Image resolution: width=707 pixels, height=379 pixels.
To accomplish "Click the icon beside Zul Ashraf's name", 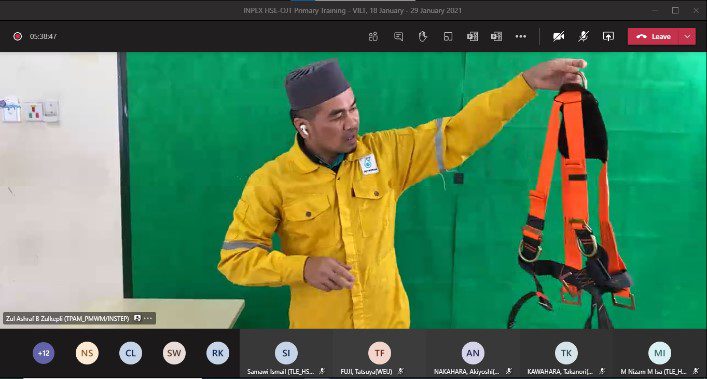I will click(137, 318).
